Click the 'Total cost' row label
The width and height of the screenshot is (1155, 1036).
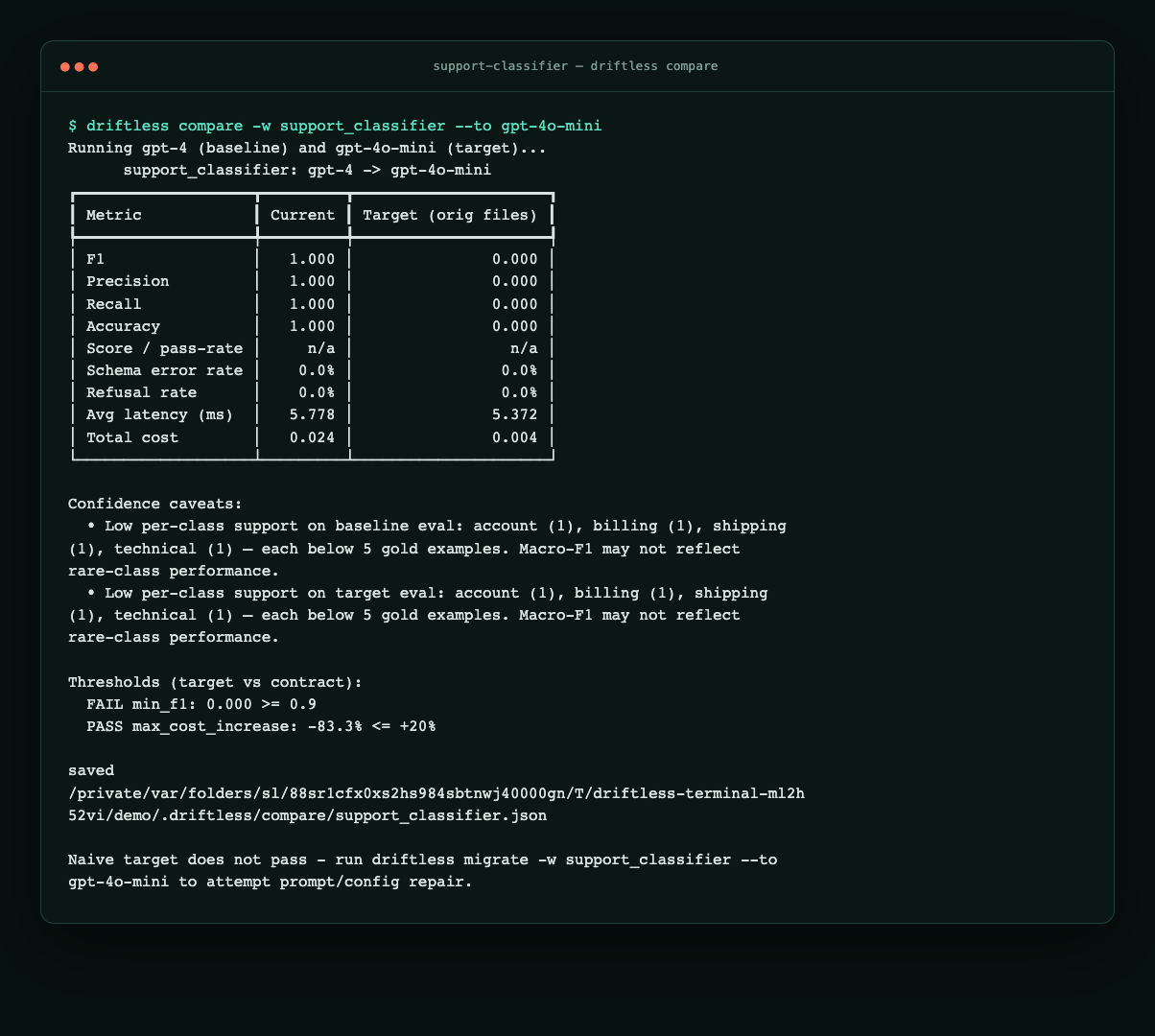click(132, 437)
